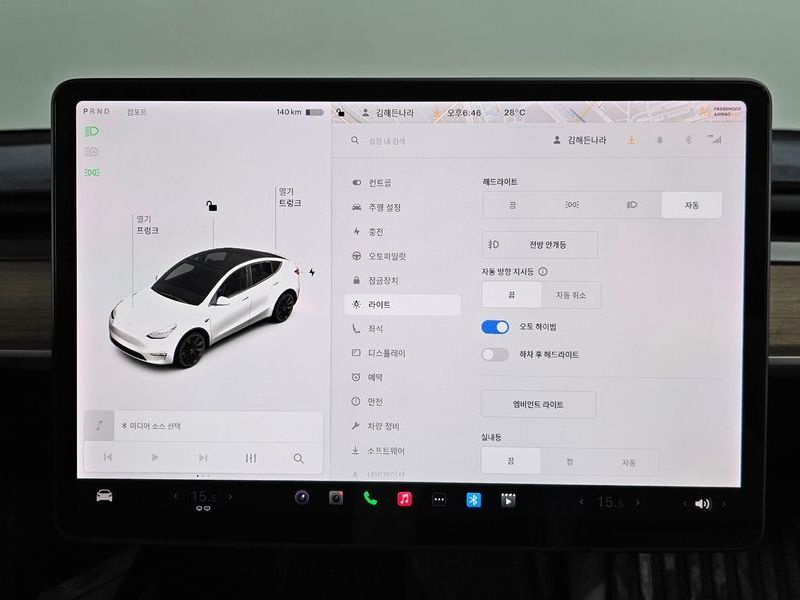Open the trunk with 열기 트렁크
This screenshot has height=600, width=800.
pos(290,197)
